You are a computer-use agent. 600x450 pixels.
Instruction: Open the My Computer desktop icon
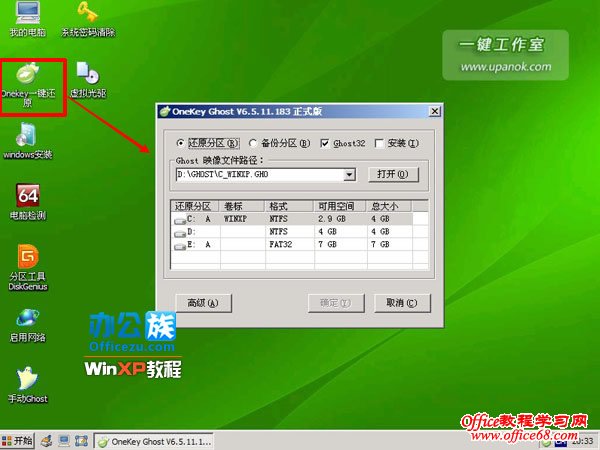(x=28, y=19)
